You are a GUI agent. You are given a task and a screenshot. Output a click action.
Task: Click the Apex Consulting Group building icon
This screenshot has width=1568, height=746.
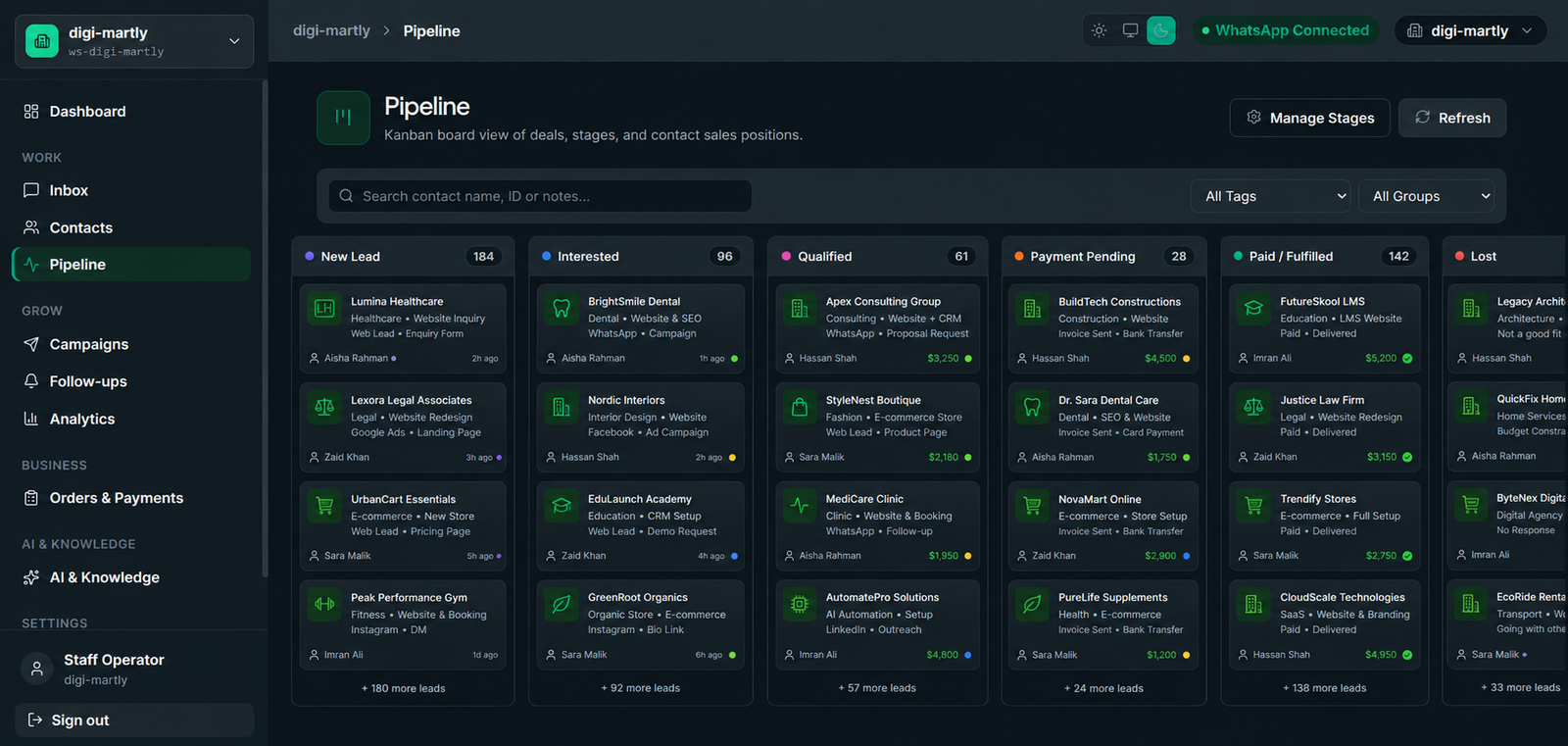(x=800, y=309)
